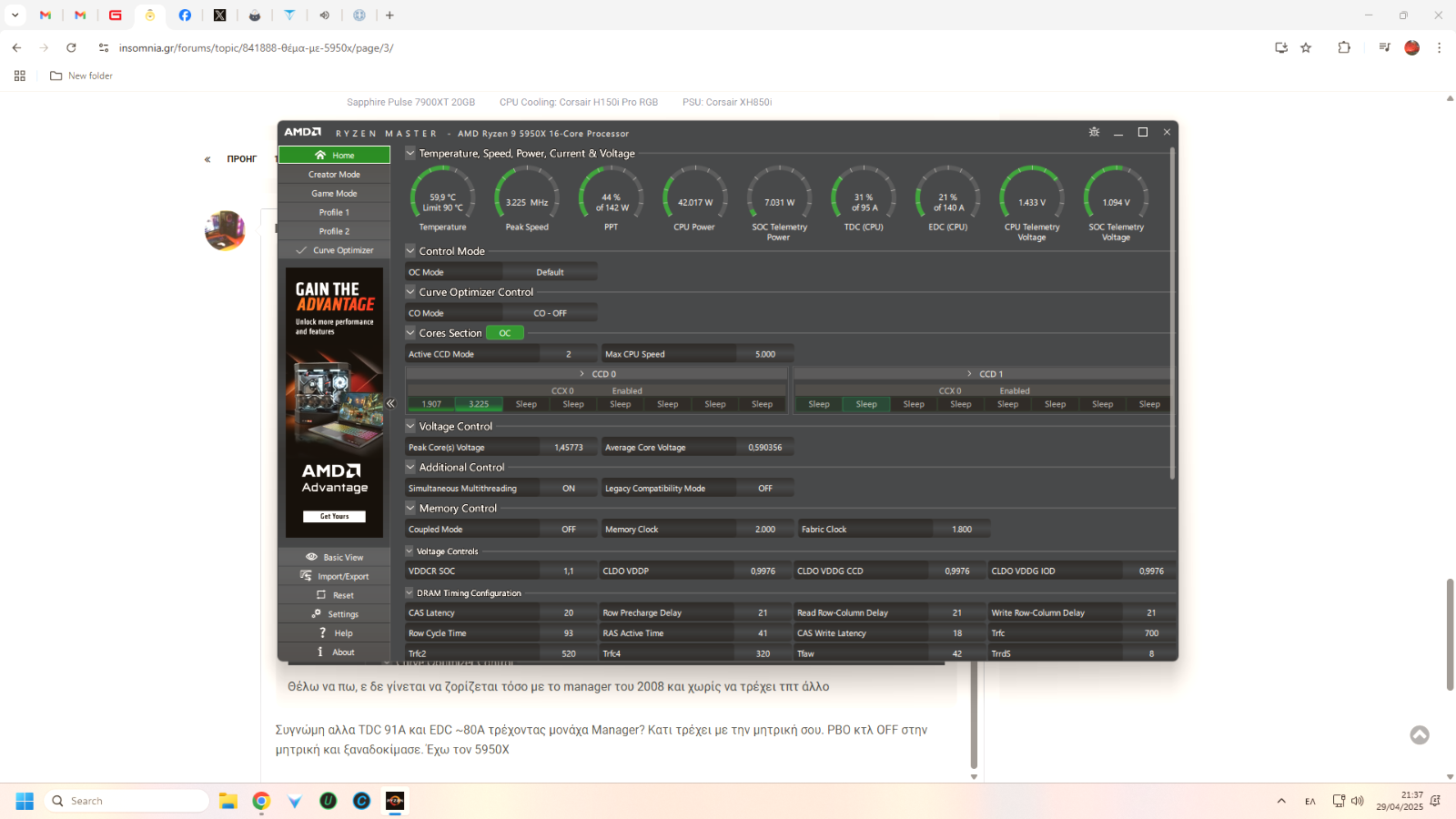Click the Windows Start button
The height and width of the screenshot is (819, 1456).
click(25, 801)
